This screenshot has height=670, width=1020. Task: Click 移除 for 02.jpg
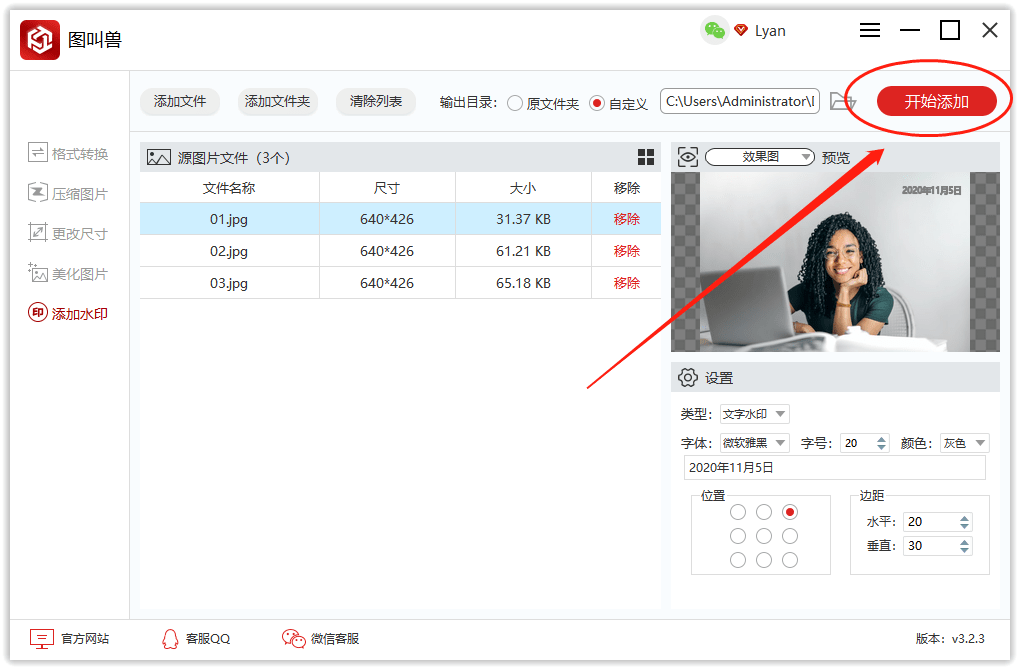pos(627,251)
